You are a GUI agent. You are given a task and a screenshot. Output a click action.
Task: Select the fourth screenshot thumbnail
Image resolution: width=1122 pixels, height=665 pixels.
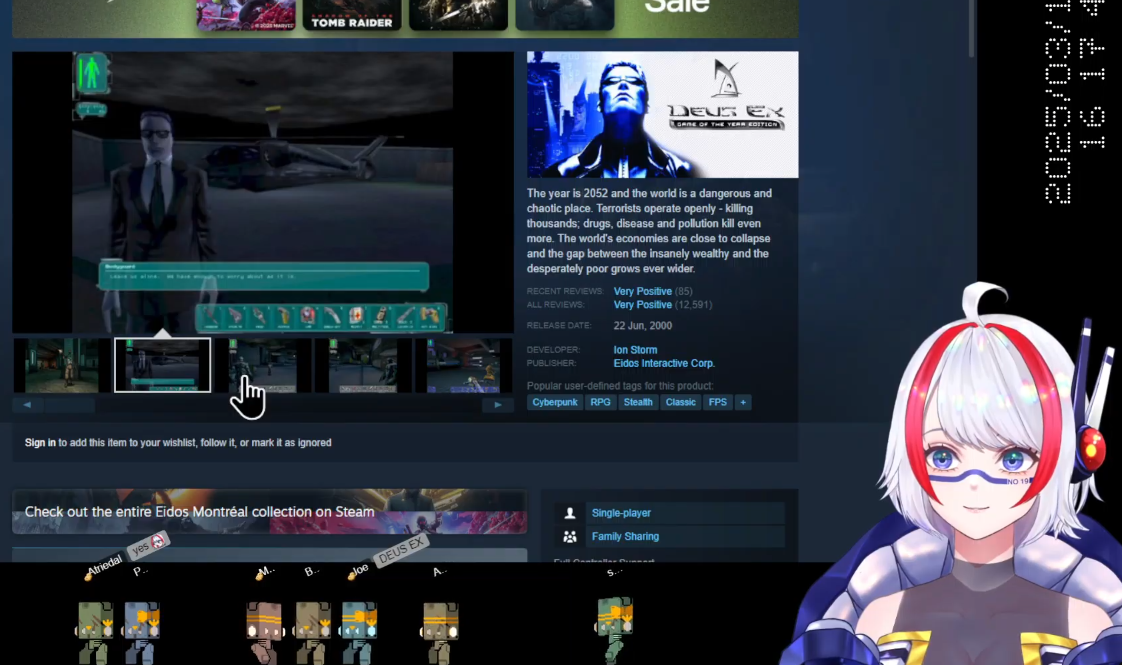(364, 366)
